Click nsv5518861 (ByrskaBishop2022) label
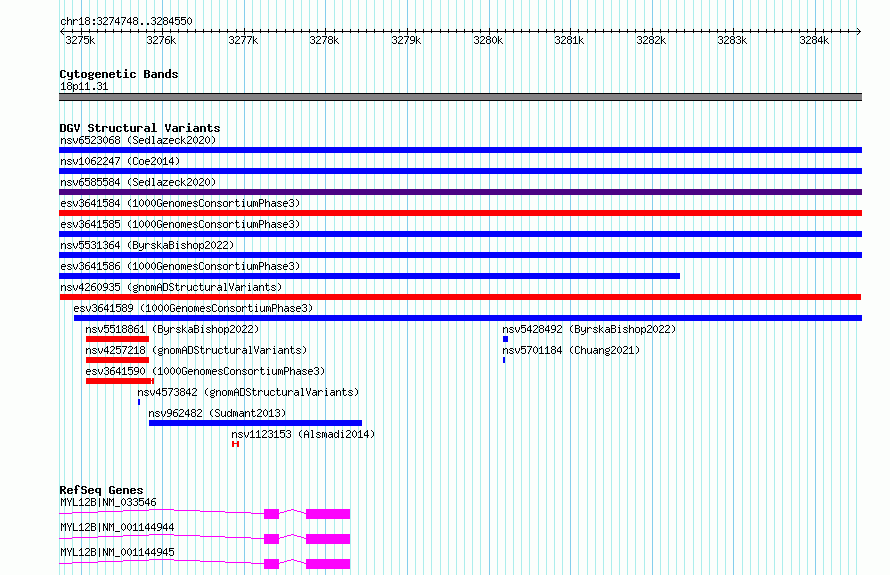Image resolution: width=890 pixels, height=575 pixels. [172, 329]
